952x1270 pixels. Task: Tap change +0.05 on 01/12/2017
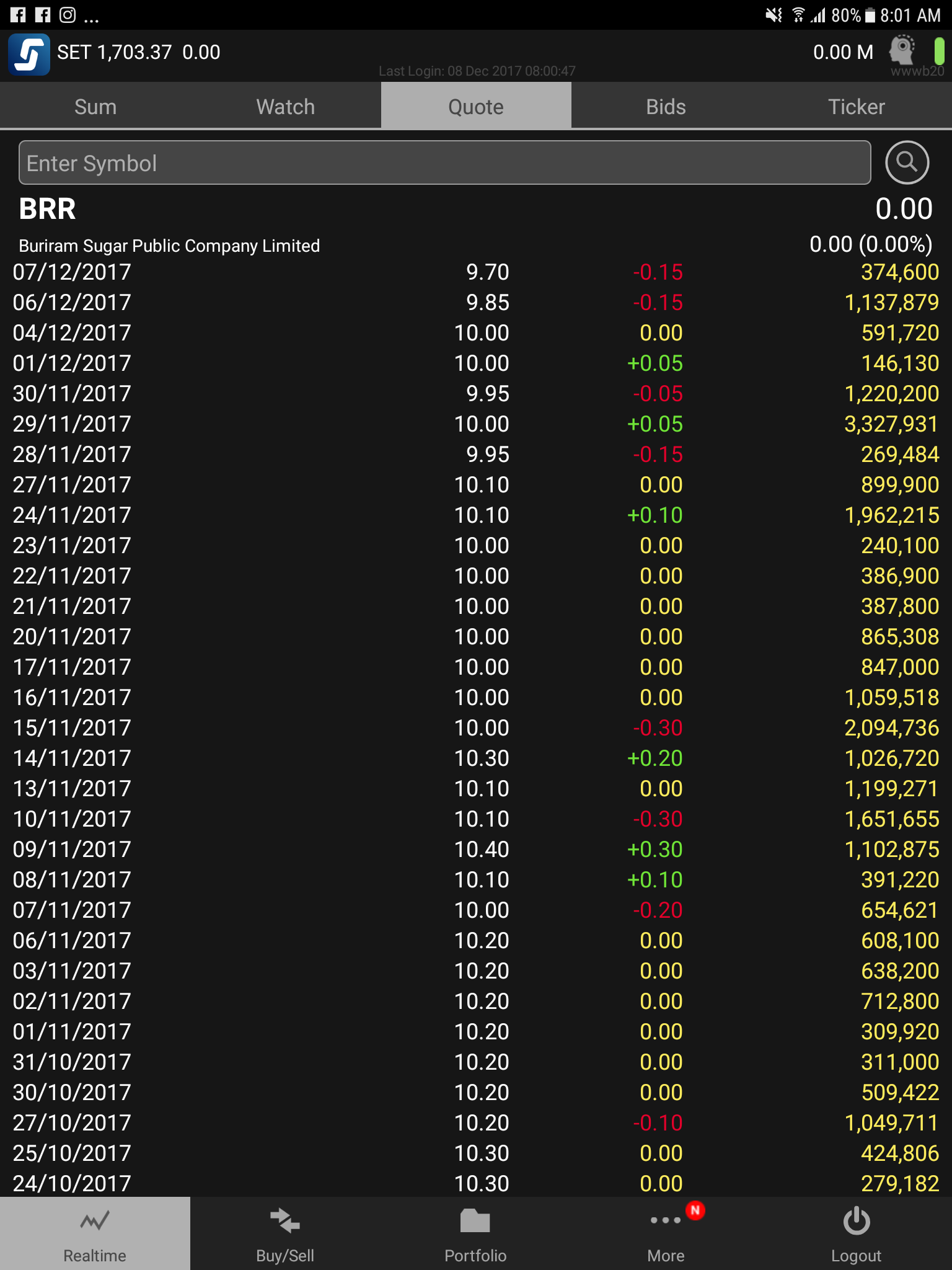click(x=655, y=363)
